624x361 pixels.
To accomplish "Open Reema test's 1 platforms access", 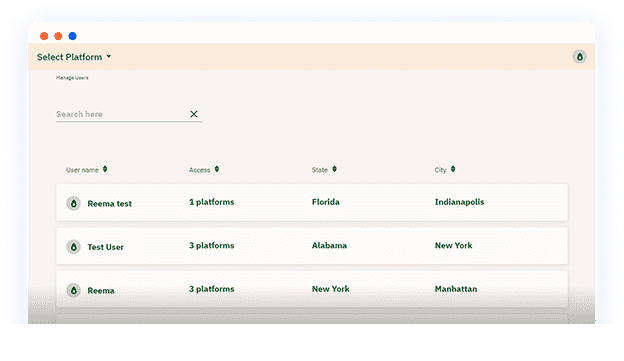I will coord(211,202).
